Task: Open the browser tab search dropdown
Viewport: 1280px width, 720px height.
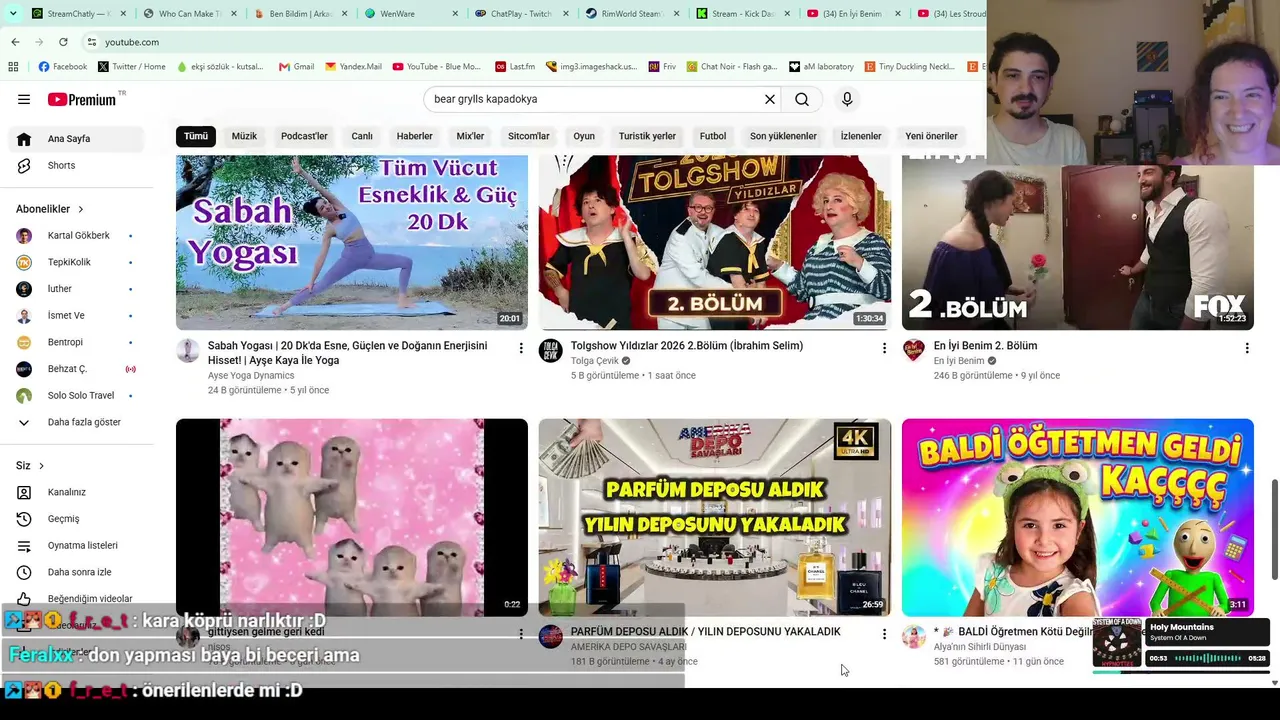Action: tap(13, 13)
